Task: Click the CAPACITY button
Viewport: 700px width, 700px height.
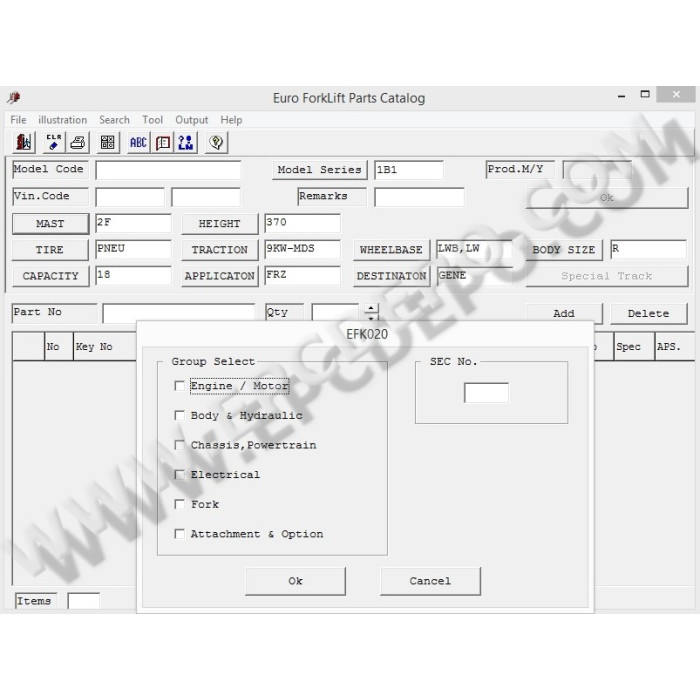Action: [50, 276]
